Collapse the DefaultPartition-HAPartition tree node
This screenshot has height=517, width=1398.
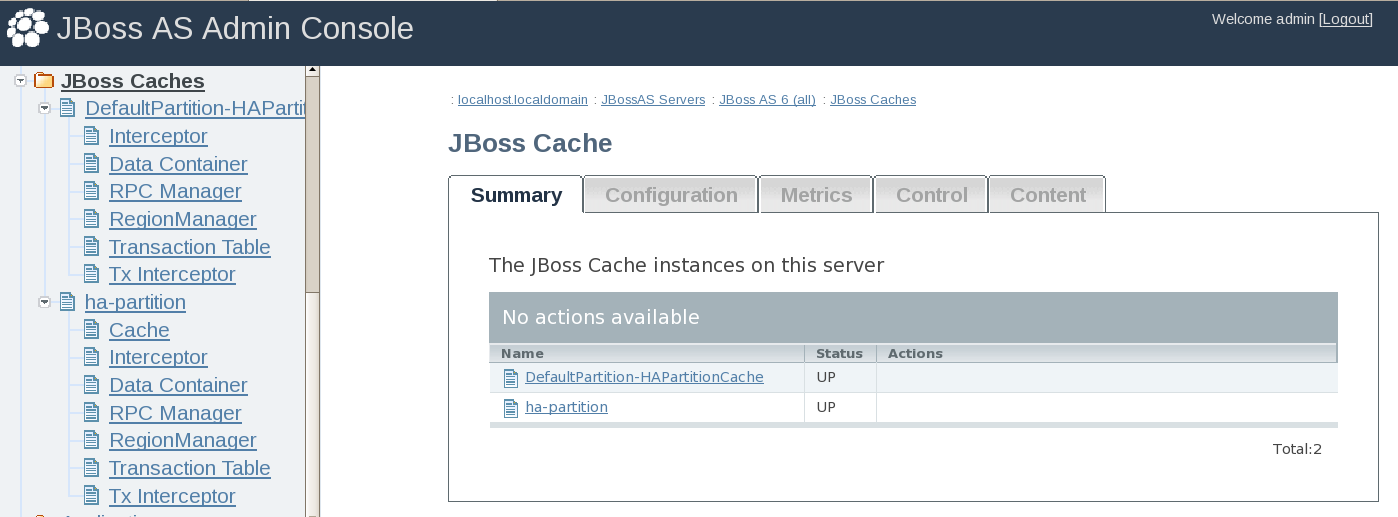coord(44,107)
